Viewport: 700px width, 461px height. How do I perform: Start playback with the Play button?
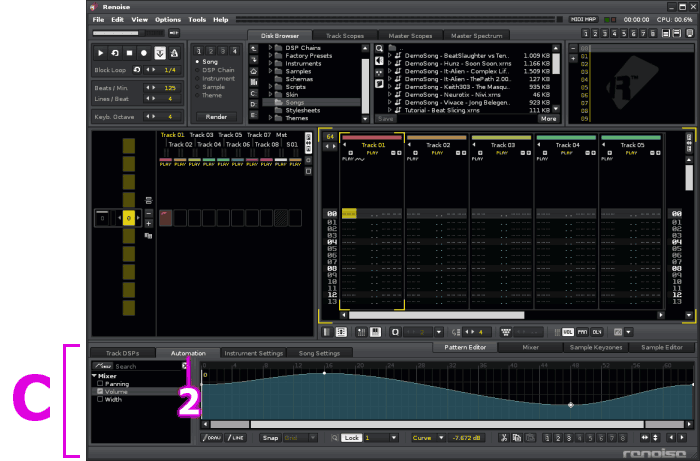pyautogui.click(x=100, y=53)
